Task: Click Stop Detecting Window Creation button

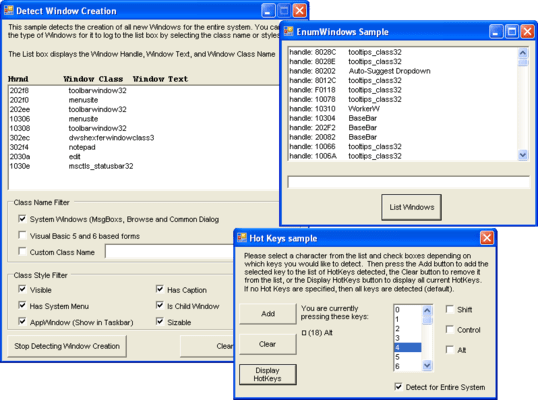Action: [67, 346]
